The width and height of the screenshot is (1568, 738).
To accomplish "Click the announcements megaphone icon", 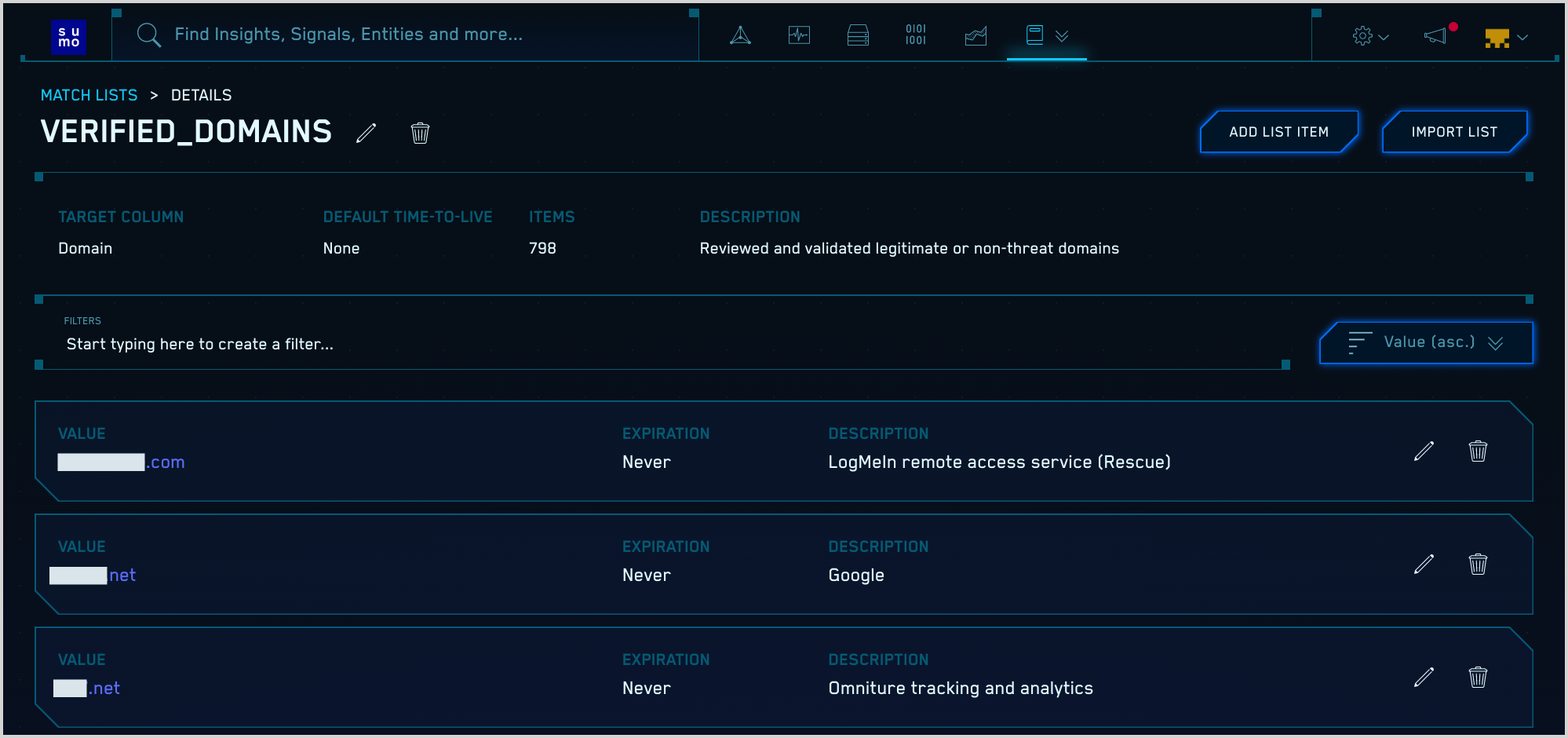I will (x=1436, y=36).
